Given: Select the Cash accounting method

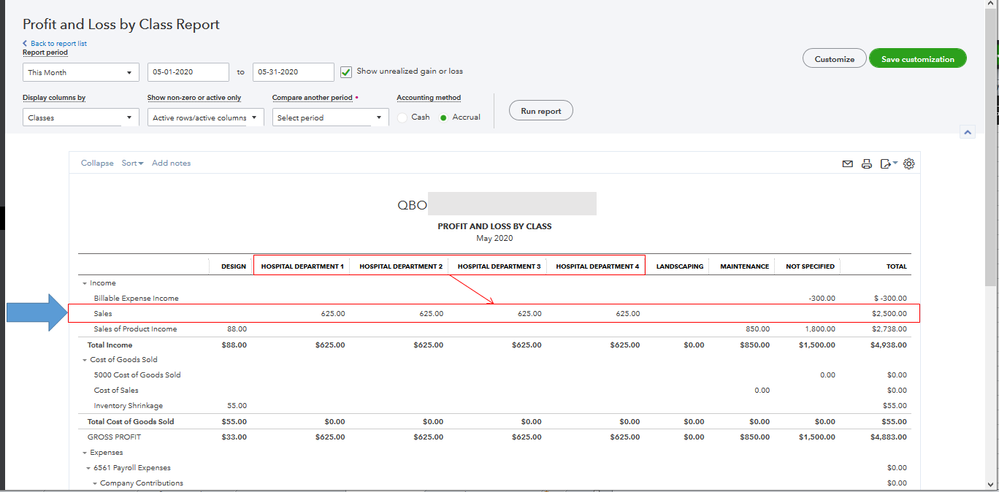Looking at the screenshot, I should click(403, 117).
